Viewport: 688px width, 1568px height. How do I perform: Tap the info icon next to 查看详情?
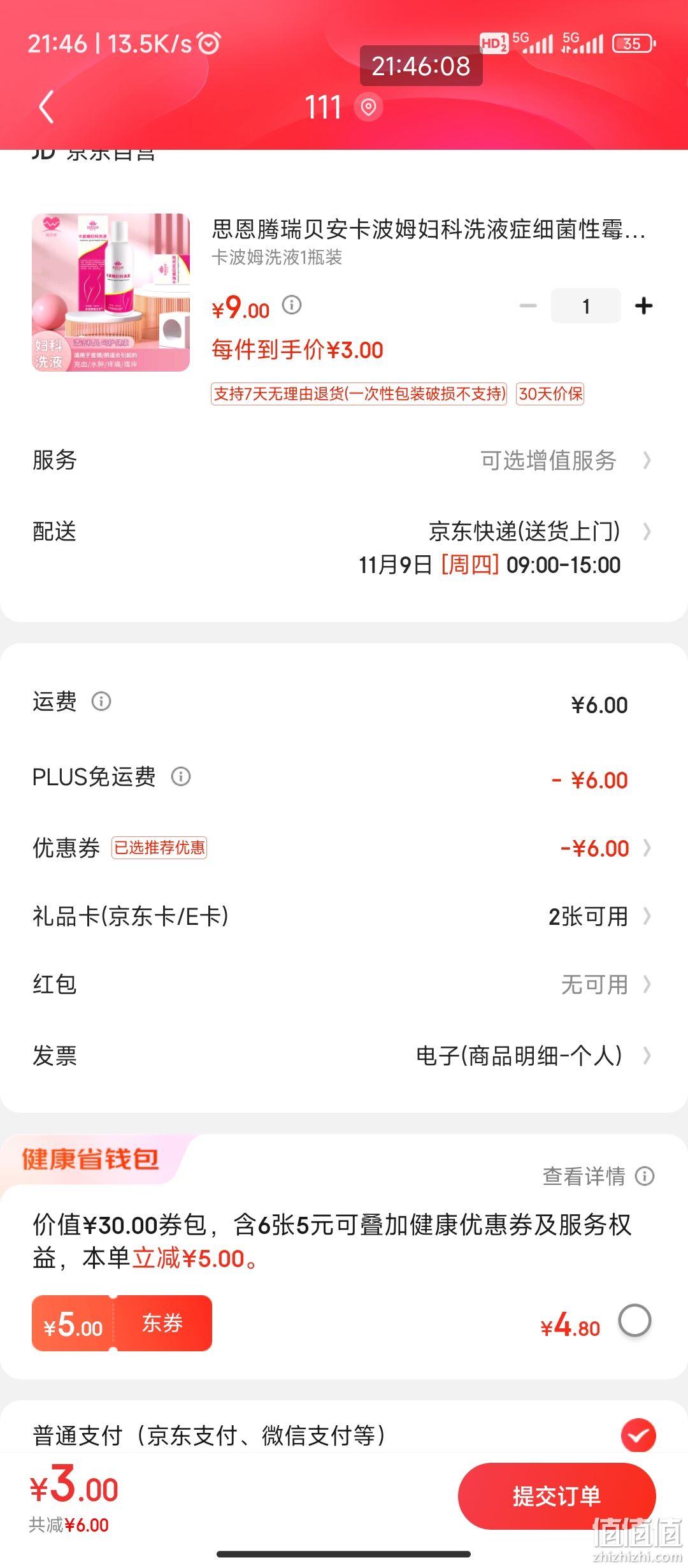click(x=645, y=1176)
